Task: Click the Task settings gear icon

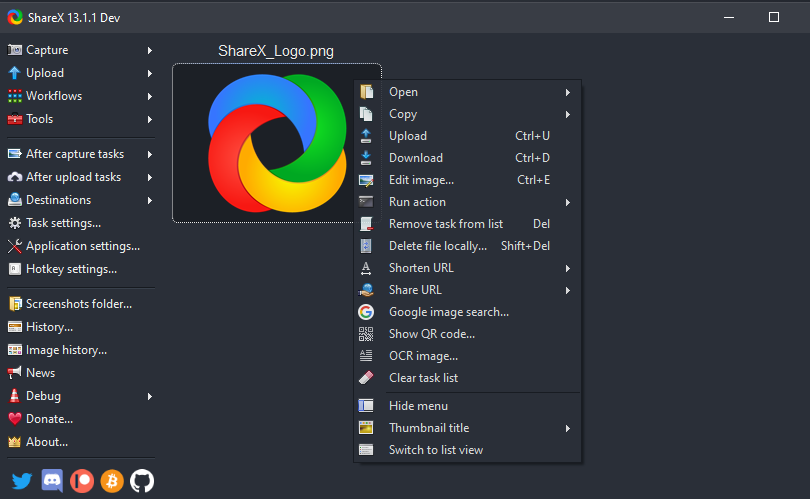Action: [14, 223]
